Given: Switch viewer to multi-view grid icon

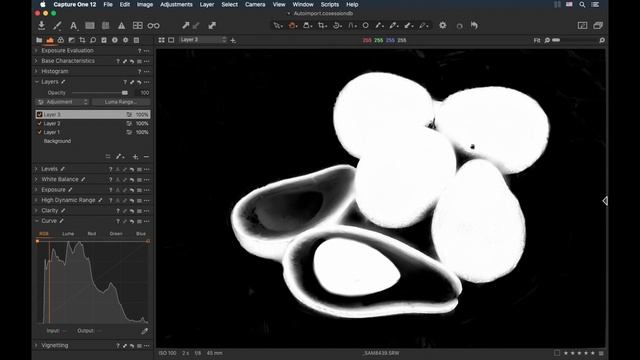Looking at the screenshot, I should [x=161, y=40].
